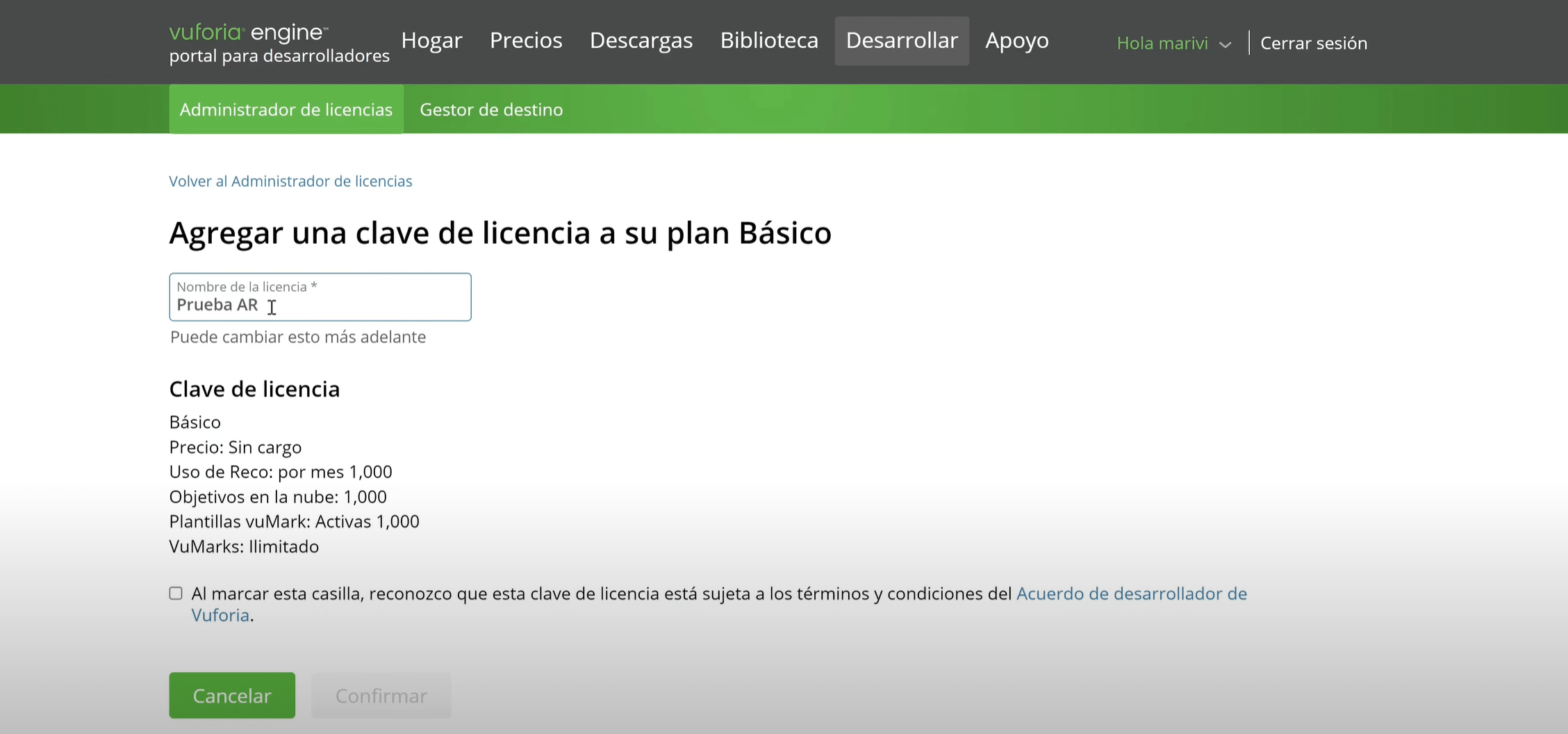Click the Cerrar sesión link
The height and width of the screenshot is (734, 1568).
click(x=1313, y=43)
